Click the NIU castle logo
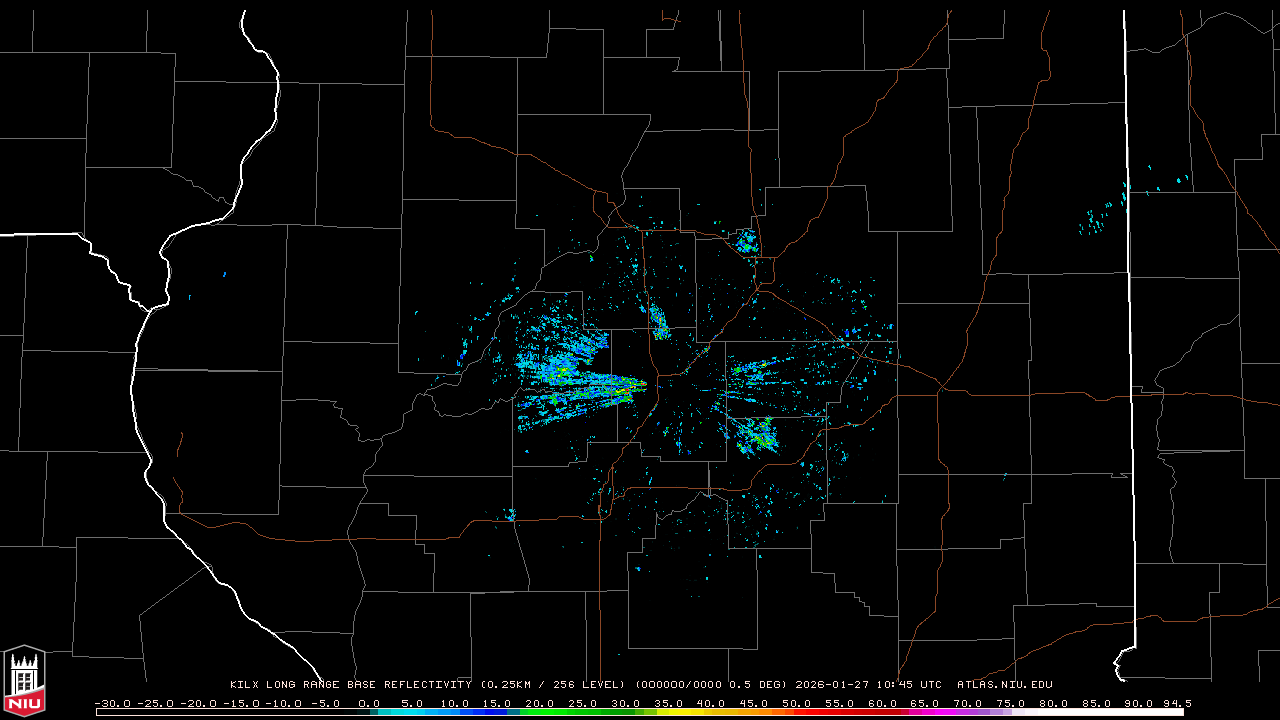Viewport: 1280px width, 720px height. [x=24, y=680]
